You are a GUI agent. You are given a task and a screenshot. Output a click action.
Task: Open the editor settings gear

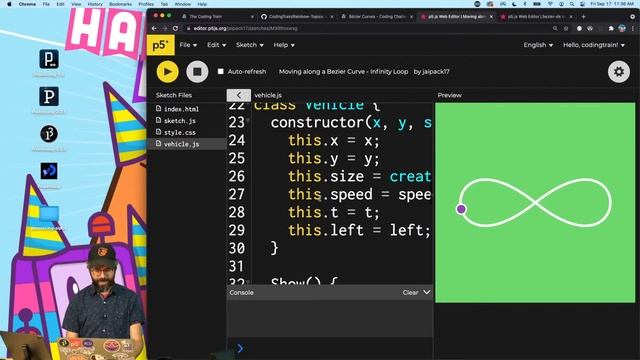[x=619, y=71]
